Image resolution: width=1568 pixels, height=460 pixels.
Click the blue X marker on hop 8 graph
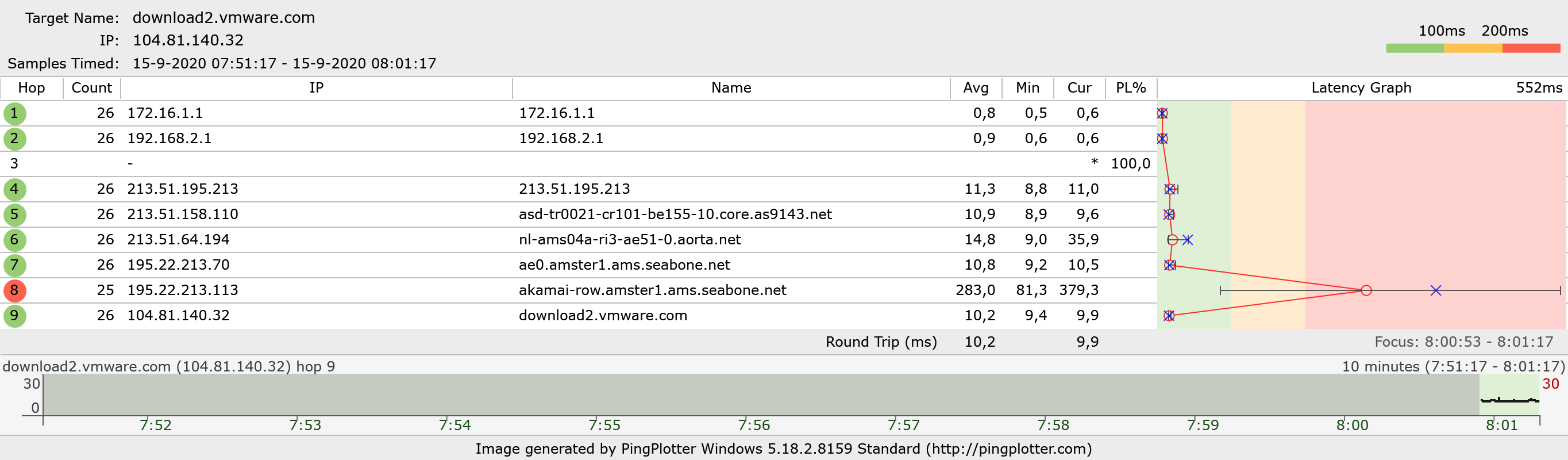1435,290
